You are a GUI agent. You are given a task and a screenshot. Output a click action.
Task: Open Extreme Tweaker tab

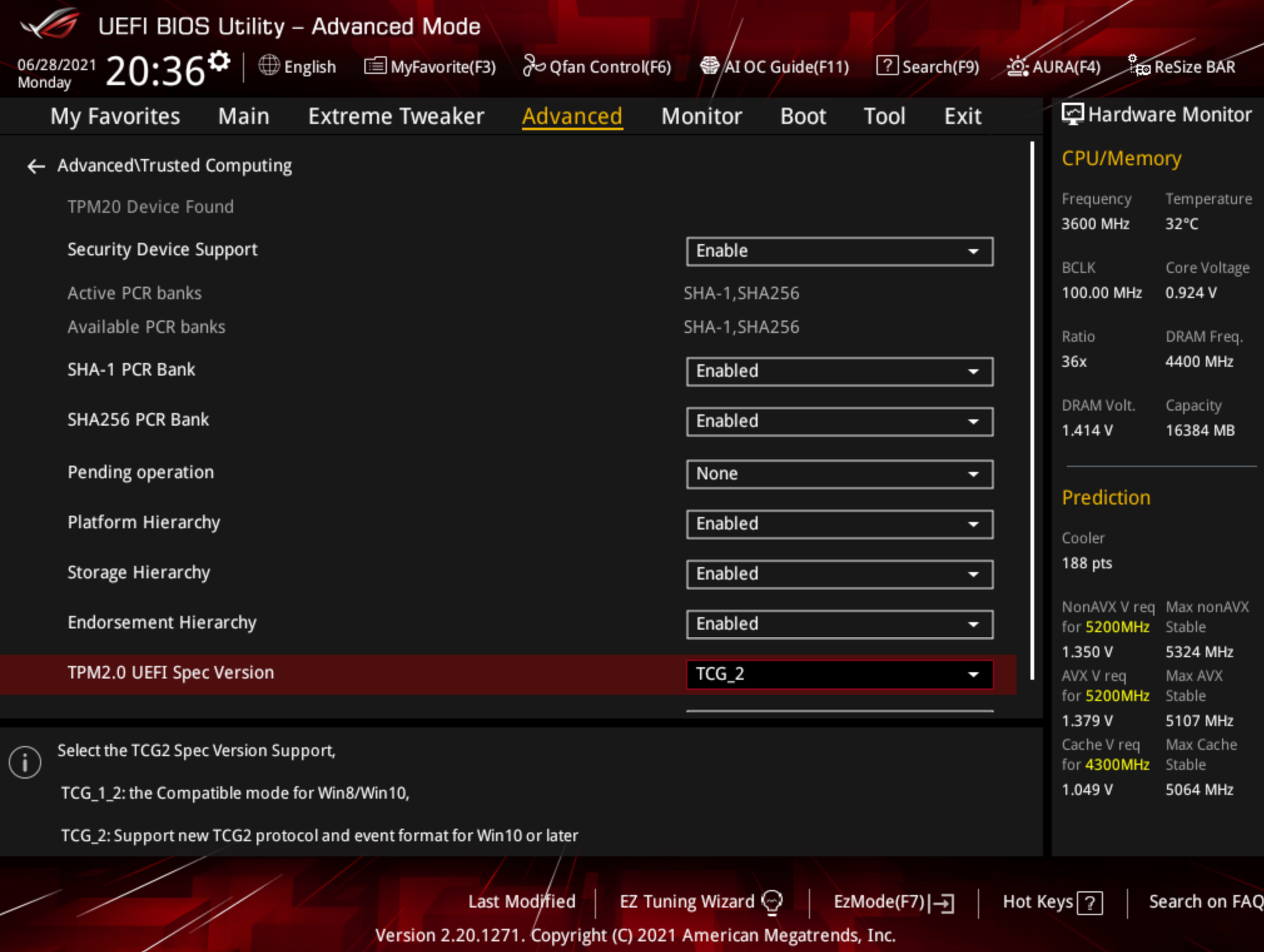pos(396,116)
